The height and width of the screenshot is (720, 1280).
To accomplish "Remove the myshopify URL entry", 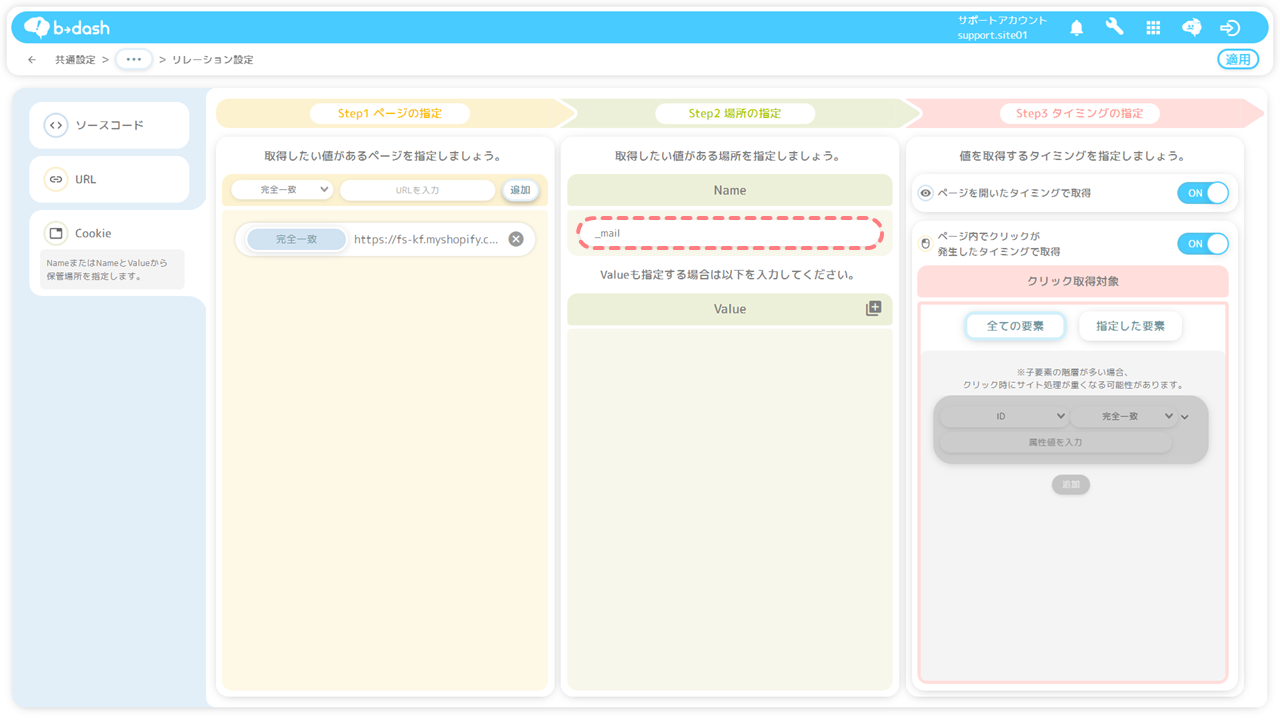I will pos(516,239).
